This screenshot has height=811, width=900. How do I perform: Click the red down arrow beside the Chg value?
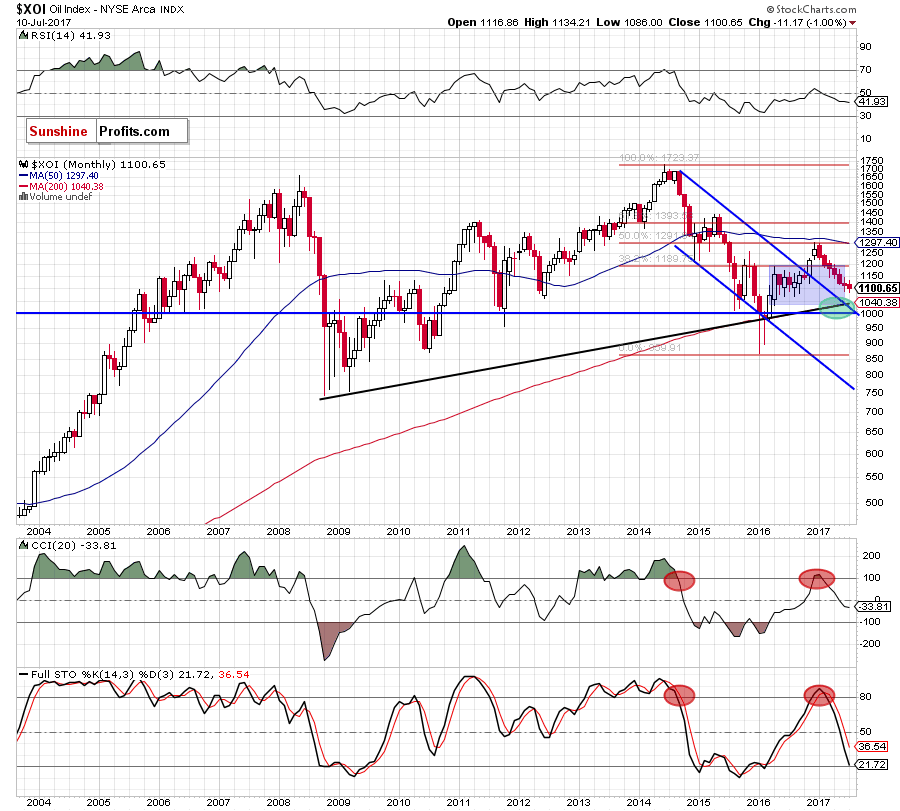tap(852, 23)
